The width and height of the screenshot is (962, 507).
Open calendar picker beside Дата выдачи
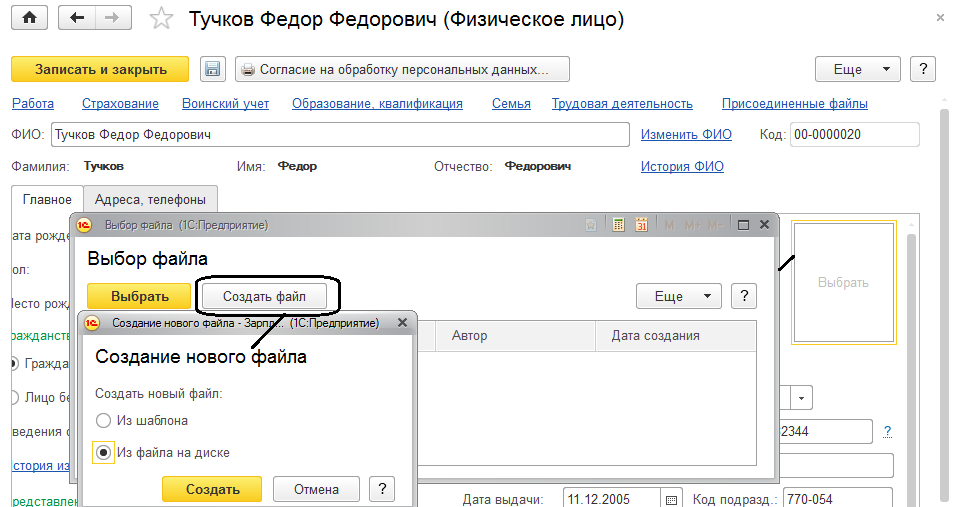click(671, 499)
